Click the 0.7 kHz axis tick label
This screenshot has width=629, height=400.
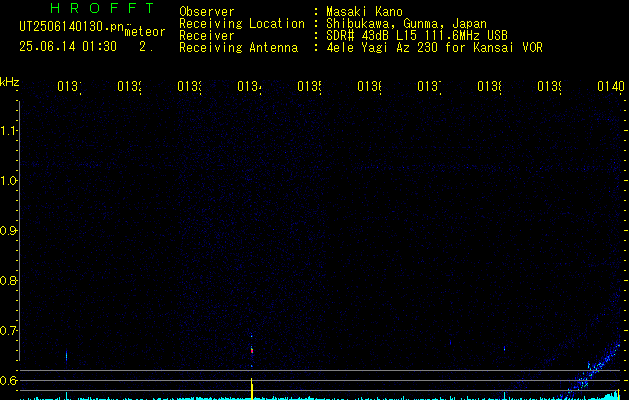(x=8, y=331)
